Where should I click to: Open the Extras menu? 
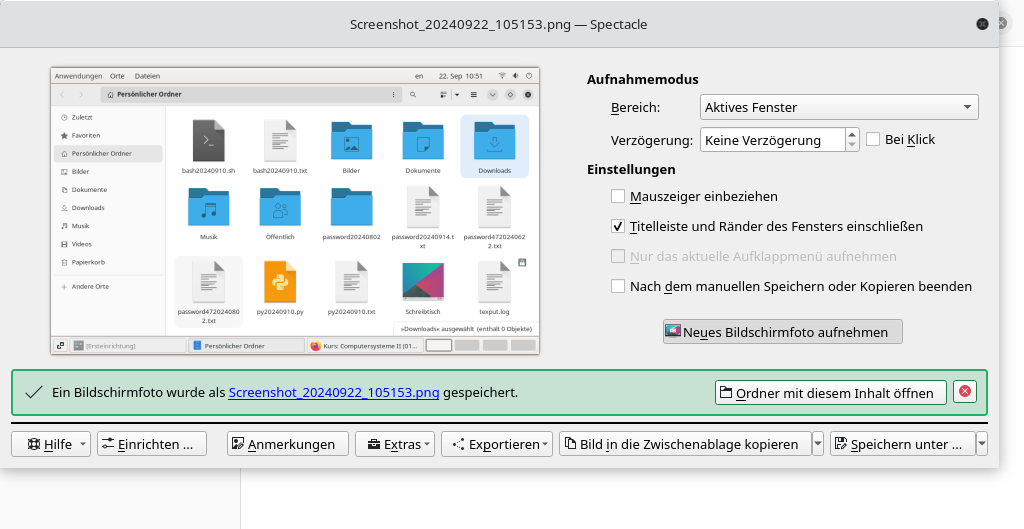coord(396,444)
